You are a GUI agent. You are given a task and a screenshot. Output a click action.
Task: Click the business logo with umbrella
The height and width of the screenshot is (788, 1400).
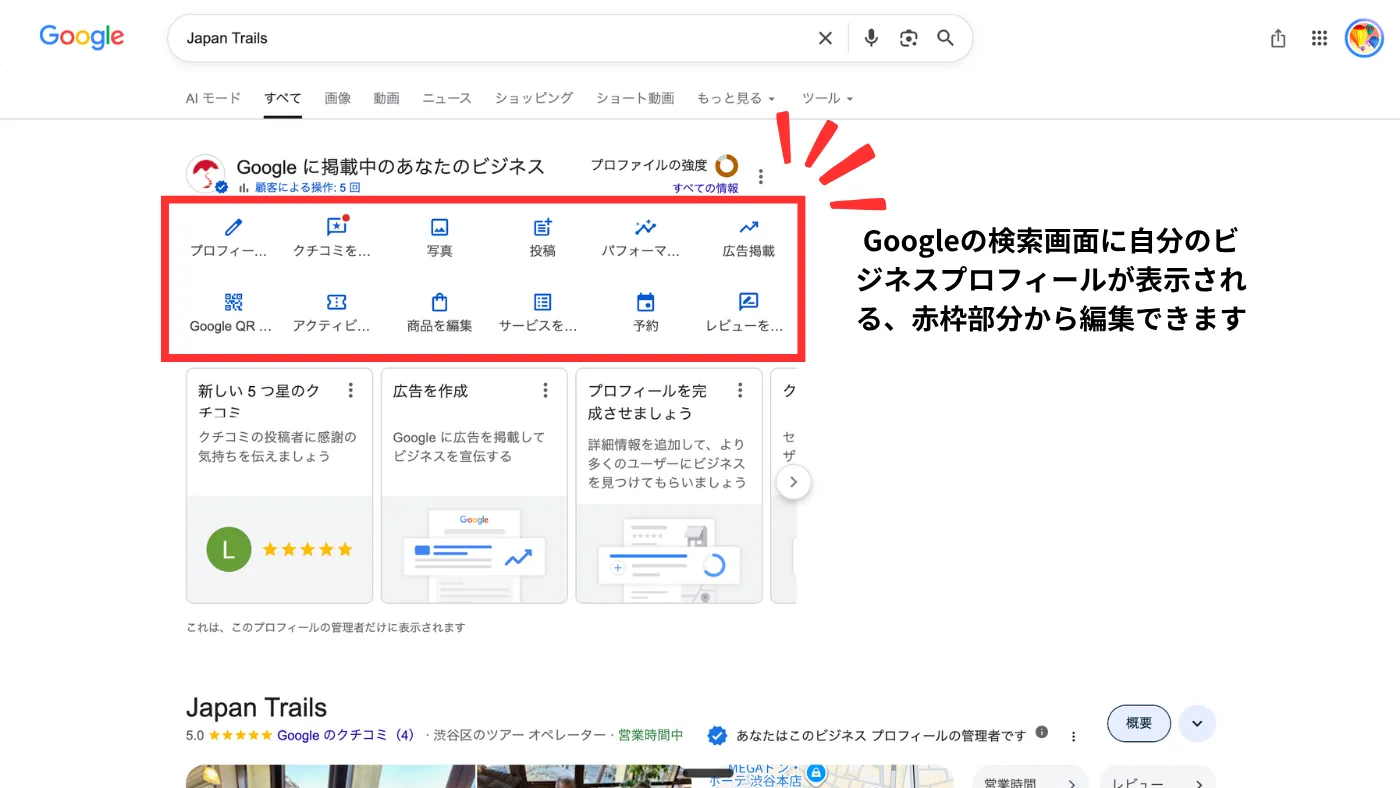pos(206,174)
